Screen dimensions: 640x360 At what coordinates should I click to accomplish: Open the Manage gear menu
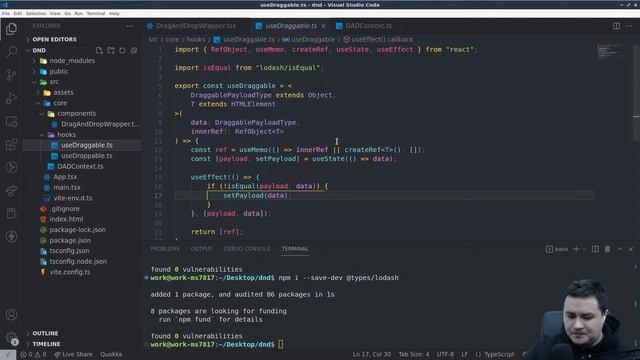coord(11,338)
